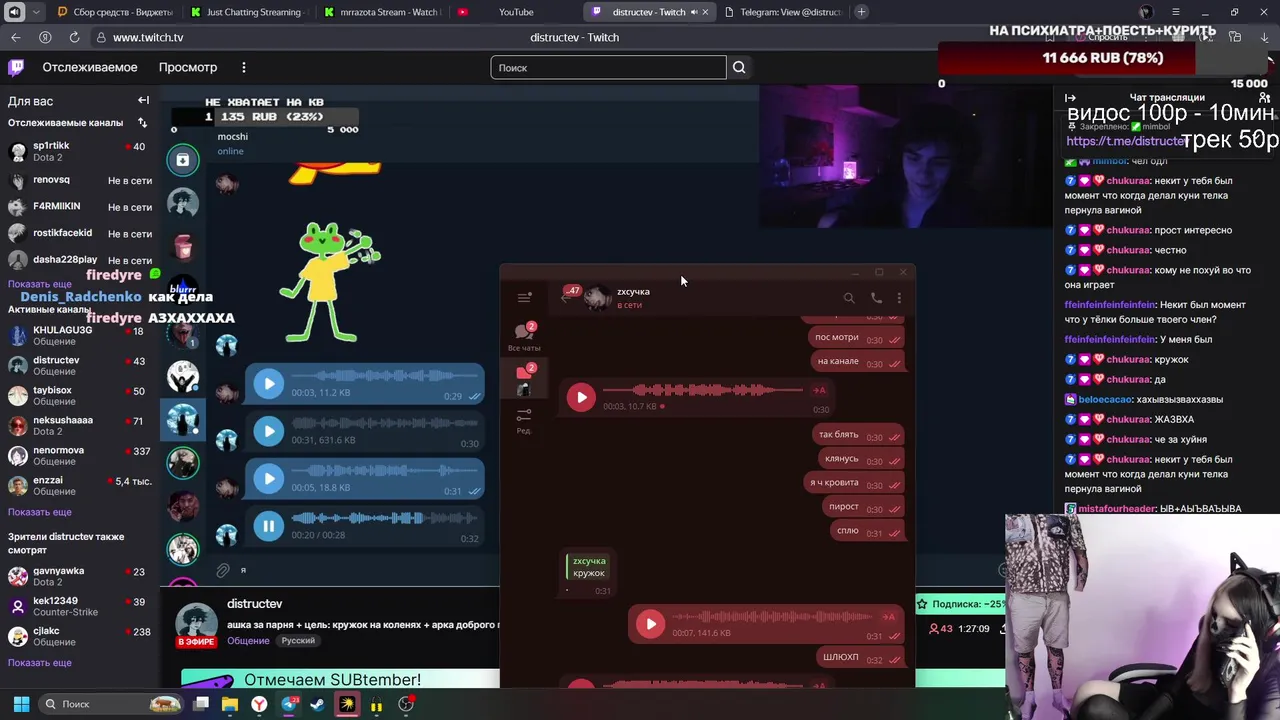Click distructev streamer name below video
The image size is (1280, 720).
(x=255, y=604)
